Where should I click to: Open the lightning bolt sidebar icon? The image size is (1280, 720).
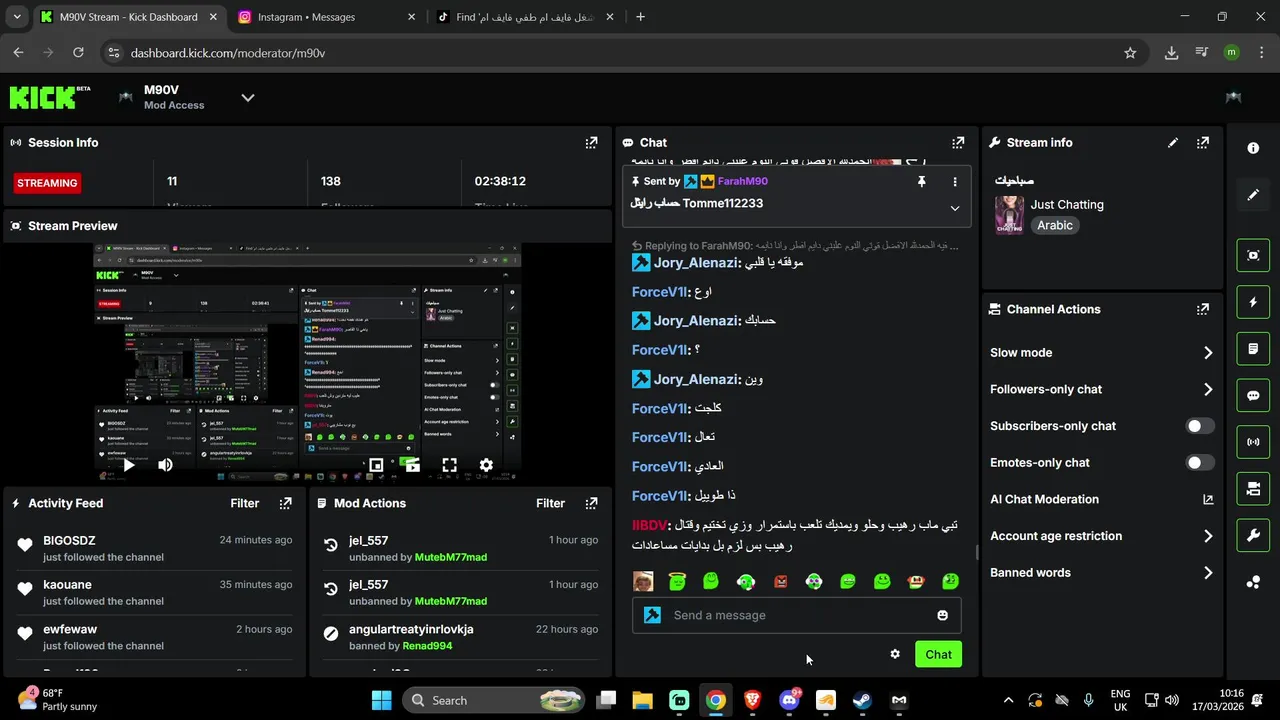click(x=1253, y=302)
